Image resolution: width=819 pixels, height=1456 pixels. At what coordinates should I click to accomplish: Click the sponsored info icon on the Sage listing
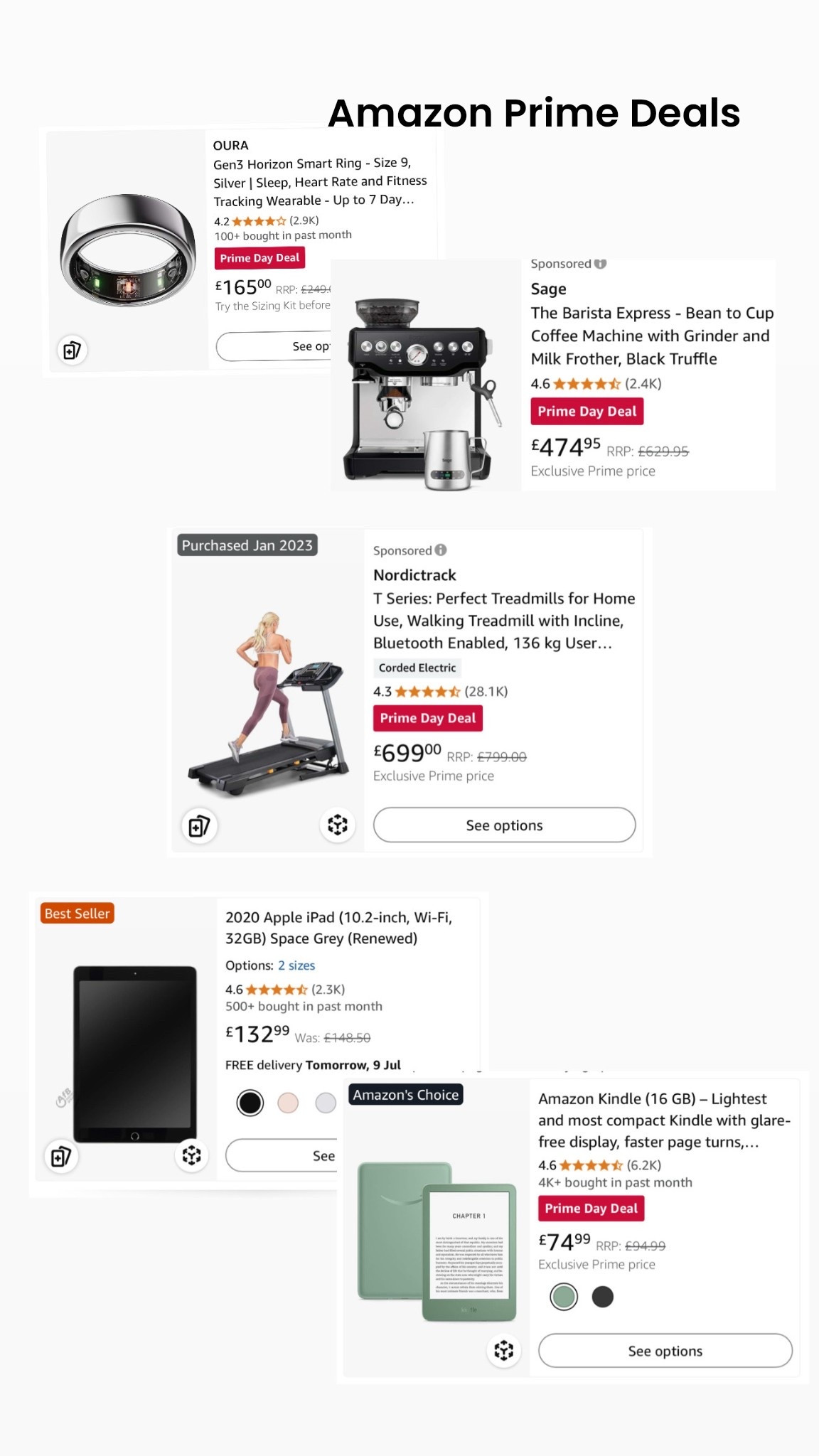601,263
